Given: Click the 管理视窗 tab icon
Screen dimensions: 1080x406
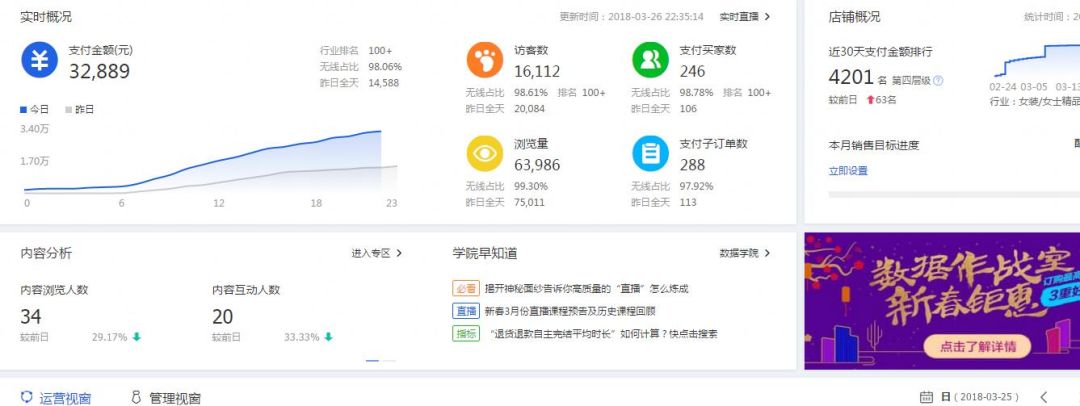Looking at the screenshot, I should coord(136,398).
